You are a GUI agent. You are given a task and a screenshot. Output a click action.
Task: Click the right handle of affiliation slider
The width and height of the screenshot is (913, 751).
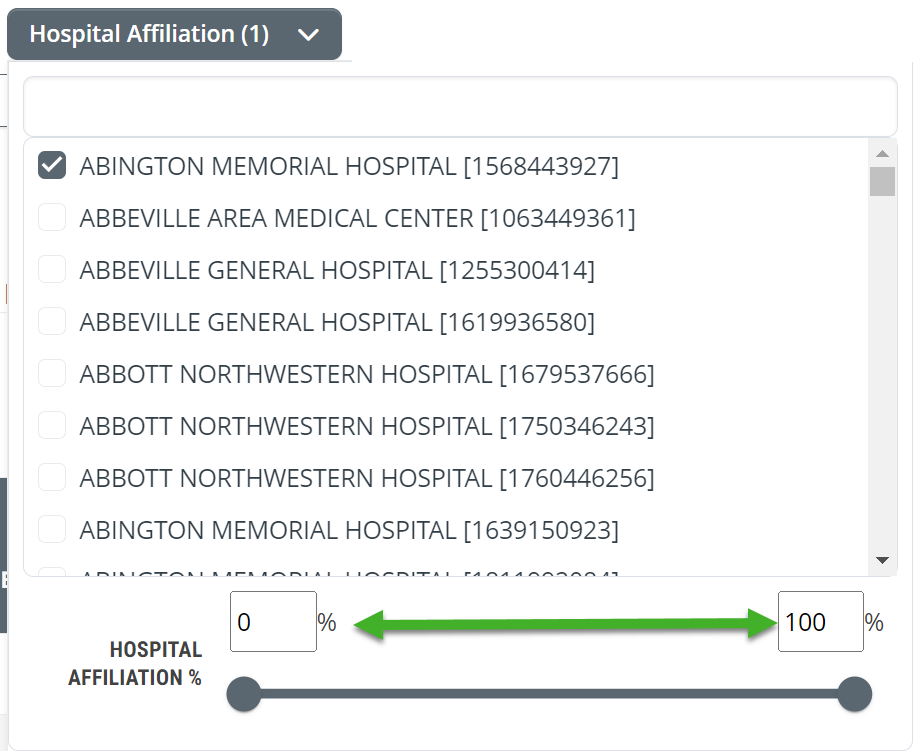[854, 694]
